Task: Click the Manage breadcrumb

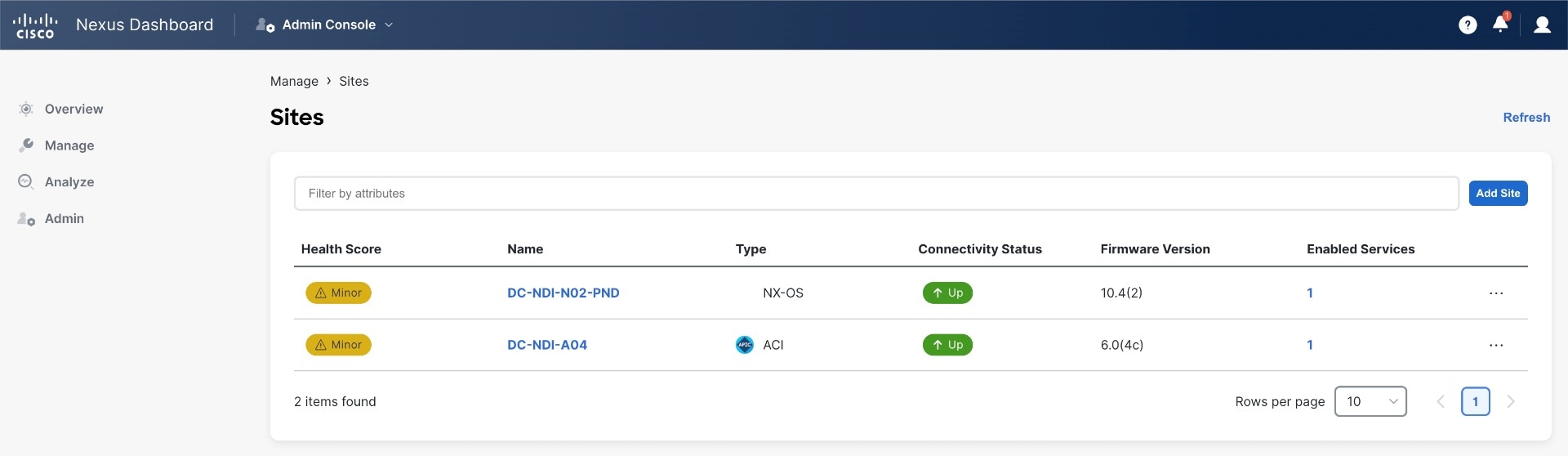Action: [x=294, y=81]
